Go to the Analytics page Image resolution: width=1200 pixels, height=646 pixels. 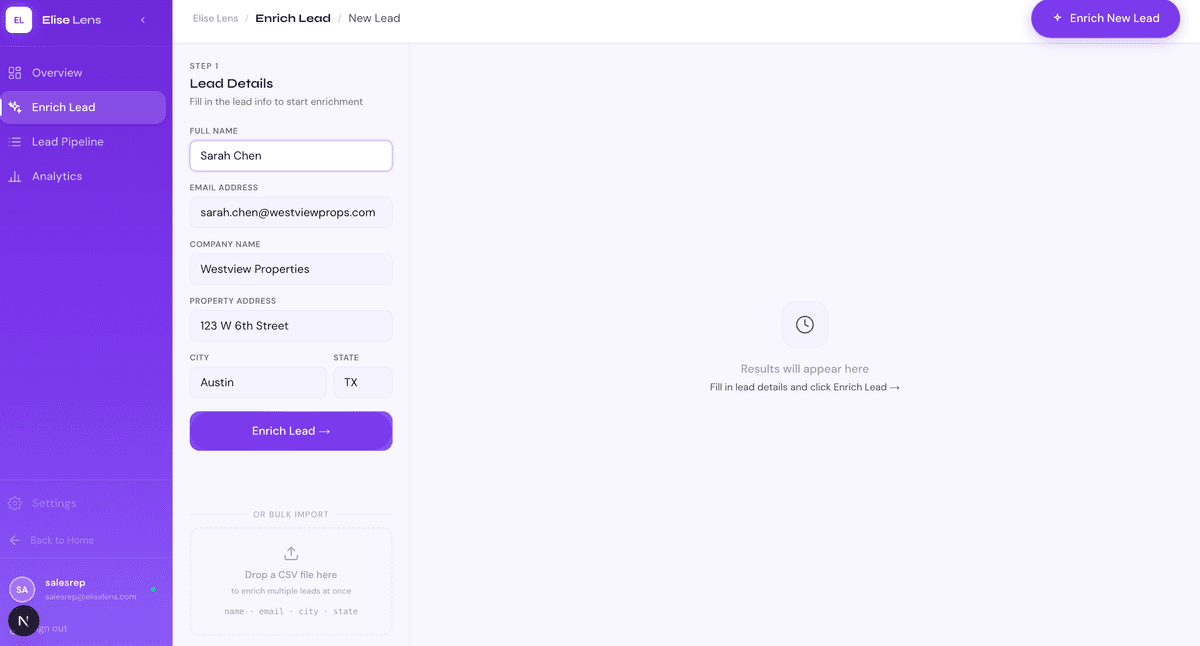click(57, 176)
